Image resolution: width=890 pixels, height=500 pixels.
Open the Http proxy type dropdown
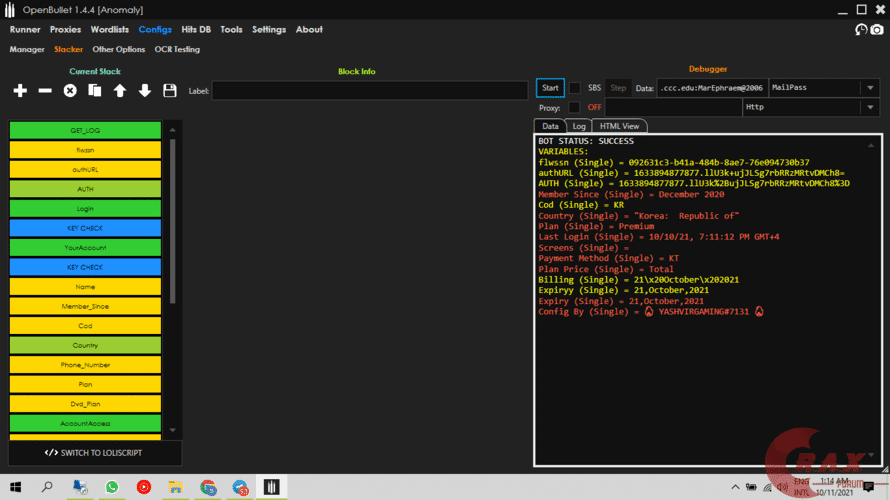click(x=871, y=107)
